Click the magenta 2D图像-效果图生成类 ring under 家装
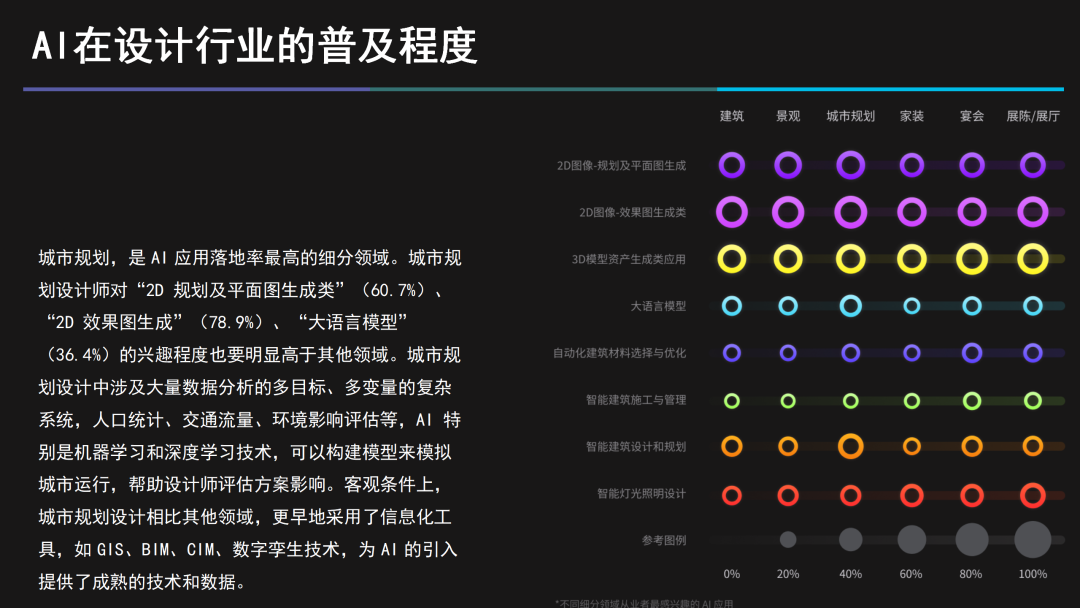The width and height of the screenshot is (1080, 608). point(911,212)
